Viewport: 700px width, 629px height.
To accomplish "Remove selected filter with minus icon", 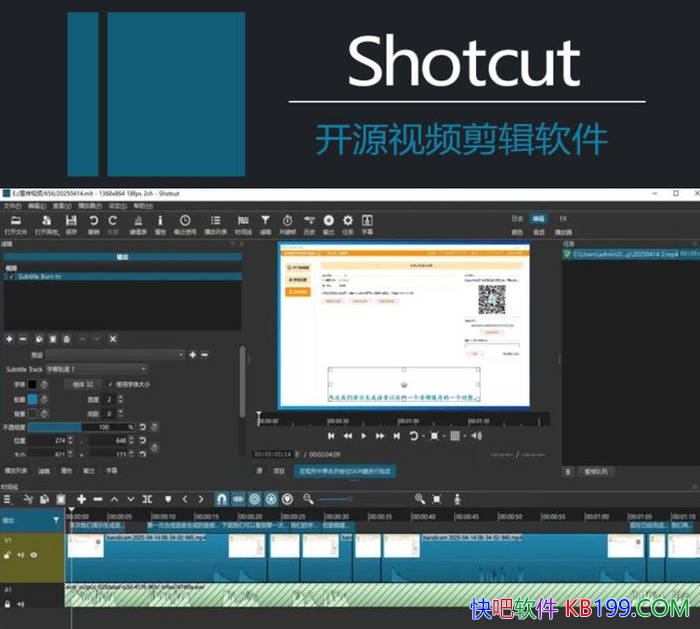I will point(23,339).
